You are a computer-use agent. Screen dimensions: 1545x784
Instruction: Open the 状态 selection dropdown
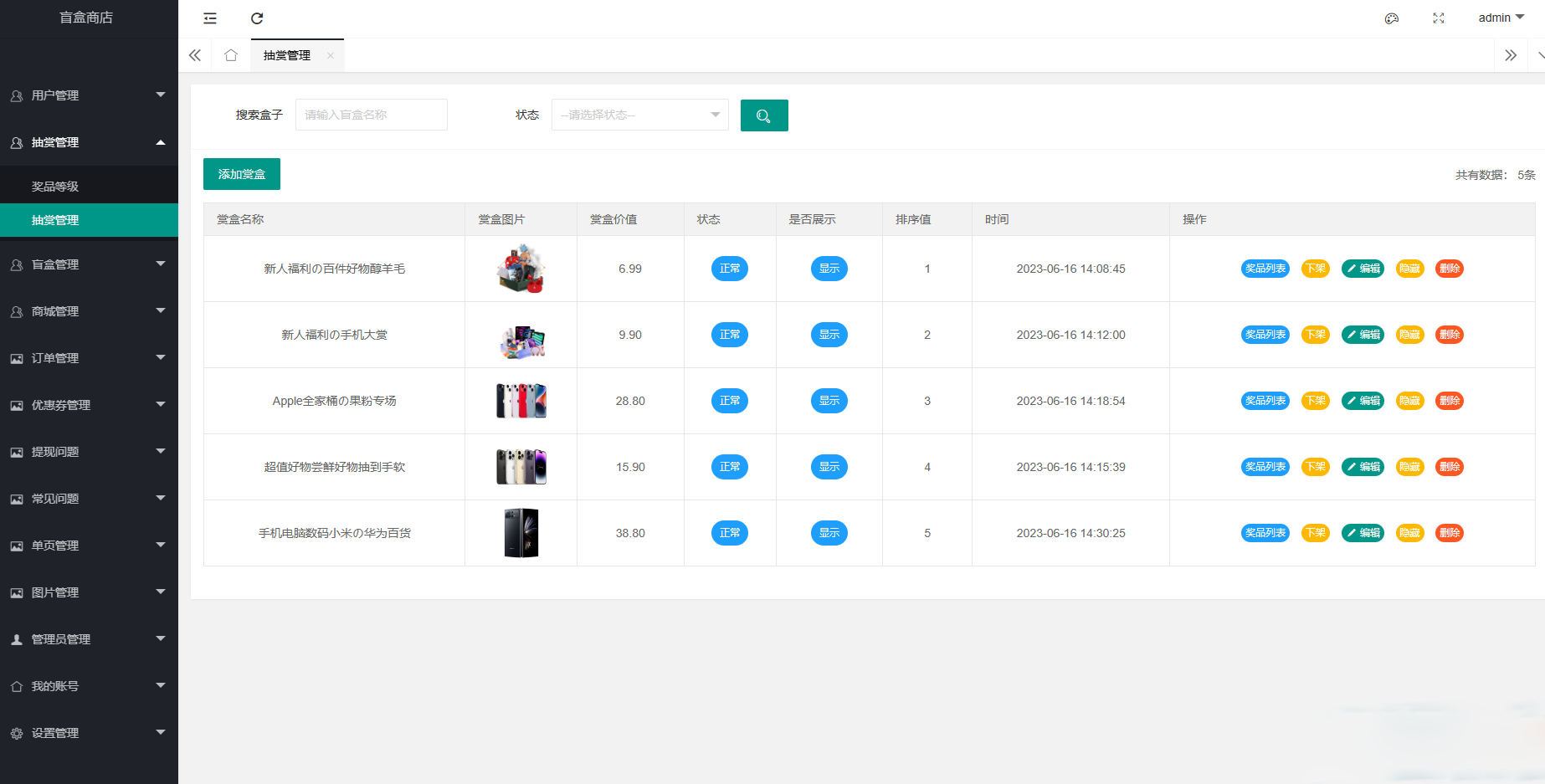coord(639,115)
